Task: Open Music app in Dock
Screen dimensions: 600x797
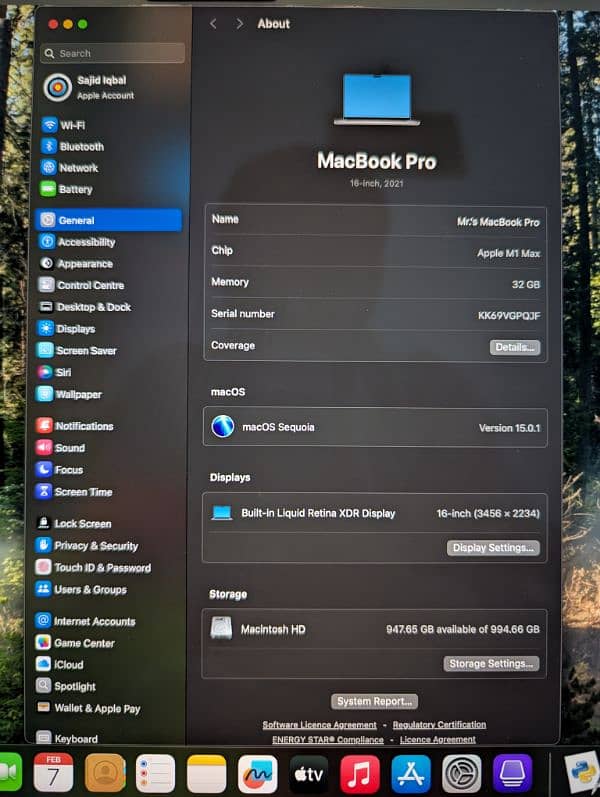Action: [360, 773]
